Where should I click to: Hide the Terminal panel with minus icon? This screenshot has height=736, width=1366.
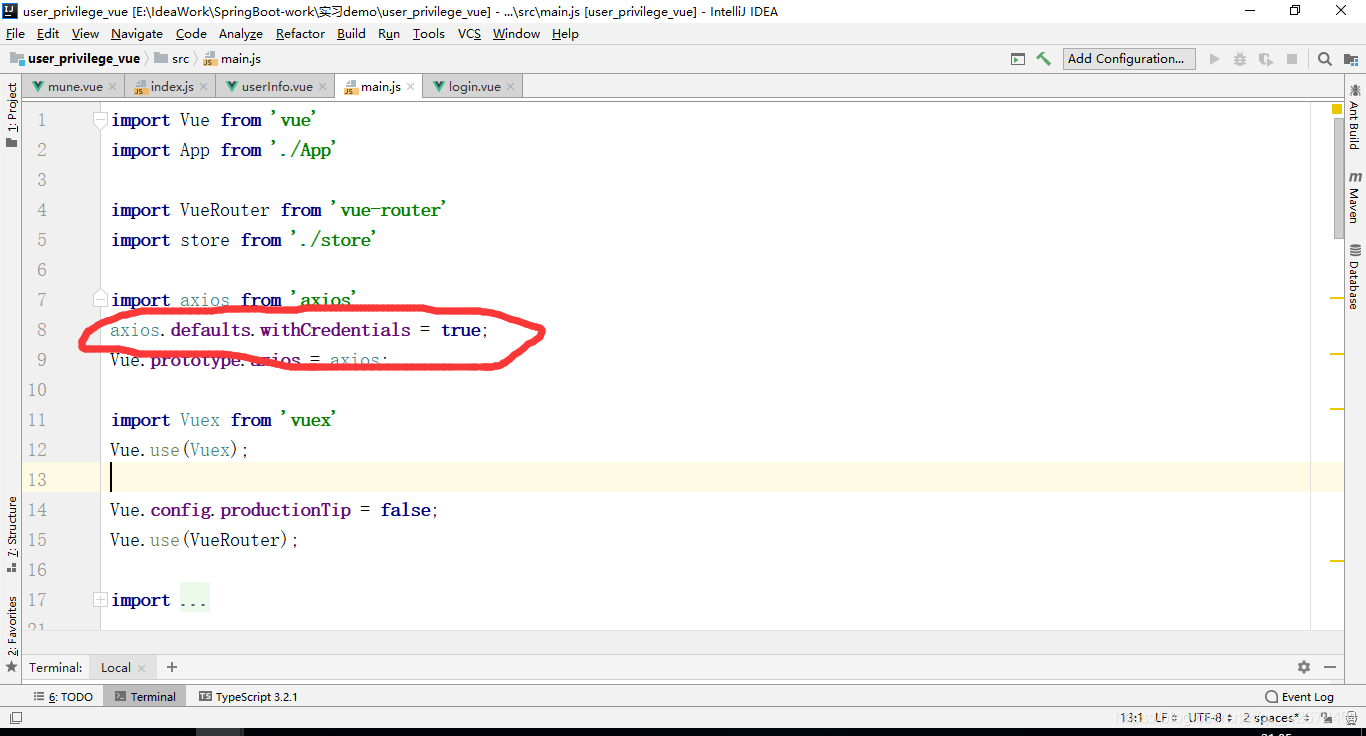pos(1330,667)
